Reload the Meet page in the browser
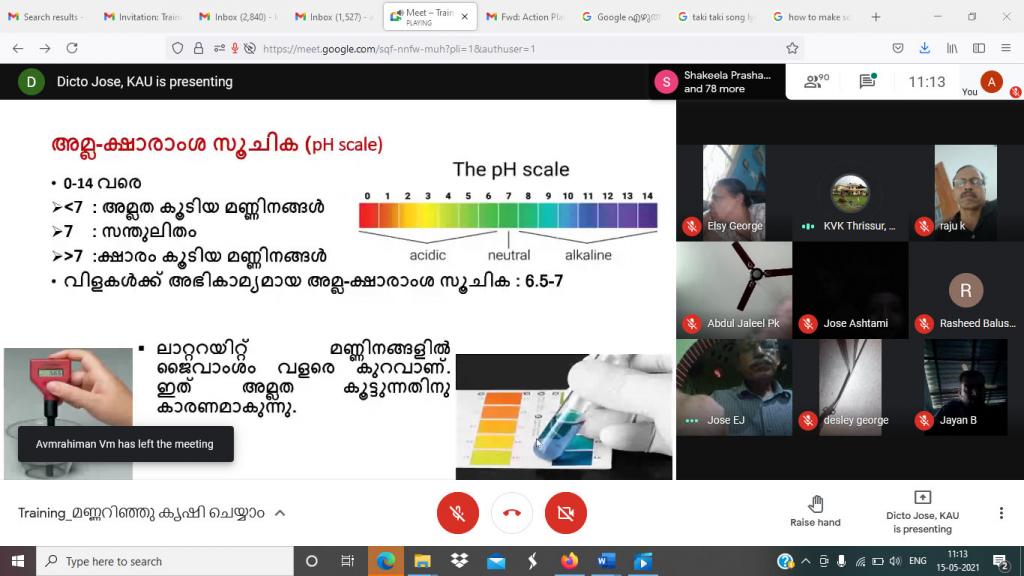 tap(73, 48)
